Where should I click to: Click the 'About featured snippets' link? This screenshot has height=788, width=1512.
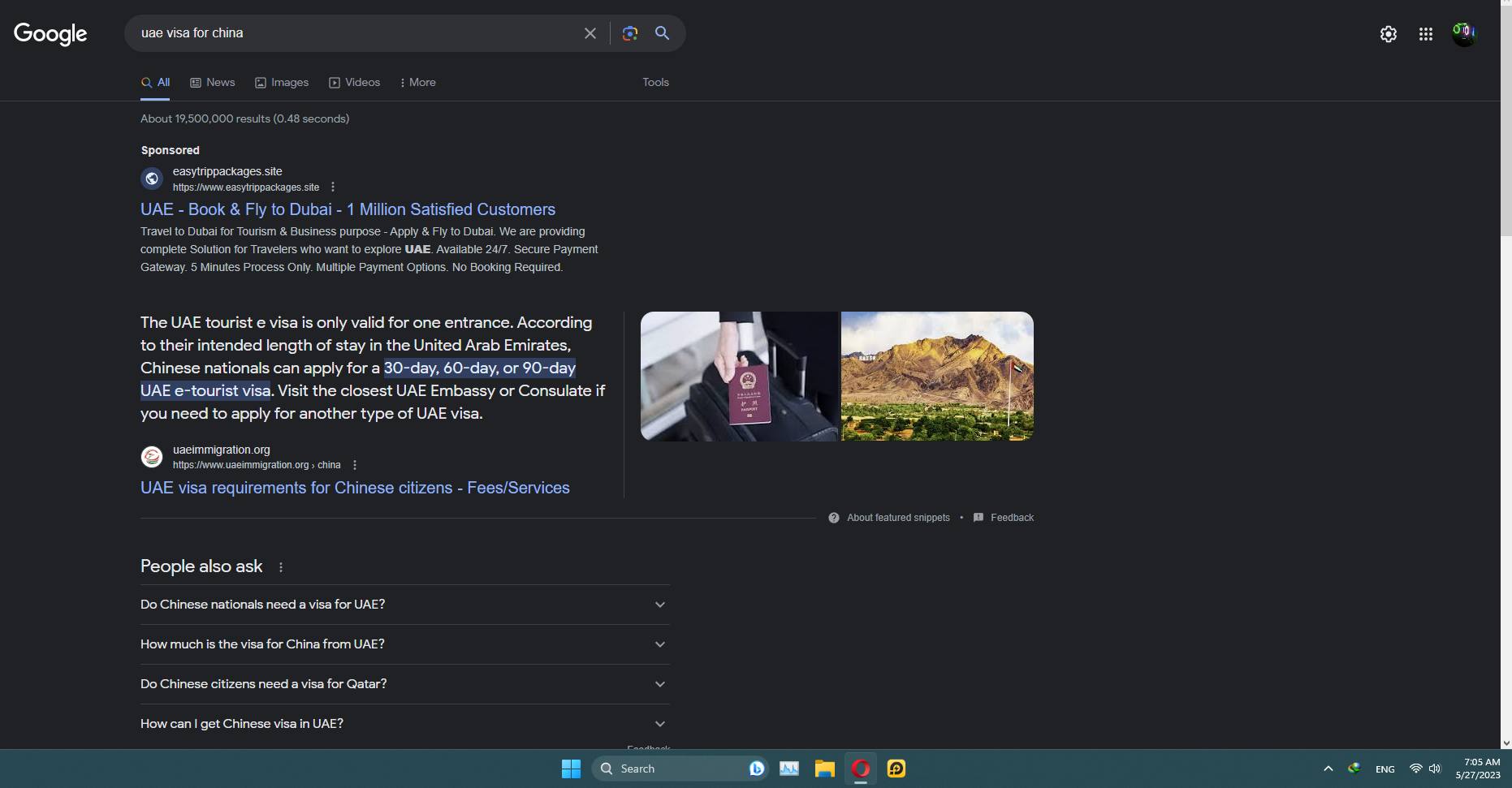point(897,518)
